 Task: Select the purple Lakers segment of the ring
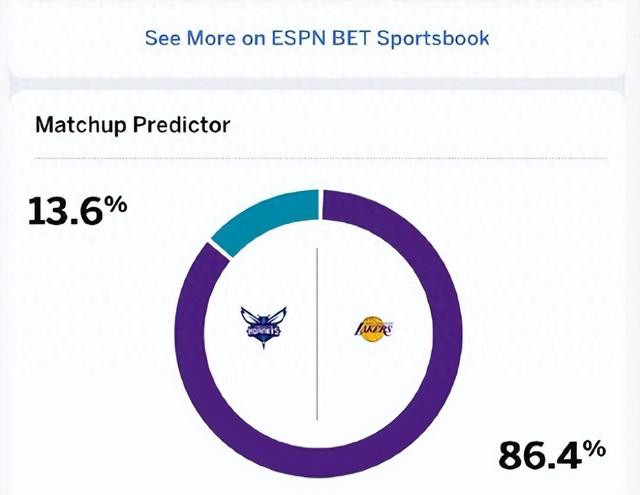tap(447, 334)
